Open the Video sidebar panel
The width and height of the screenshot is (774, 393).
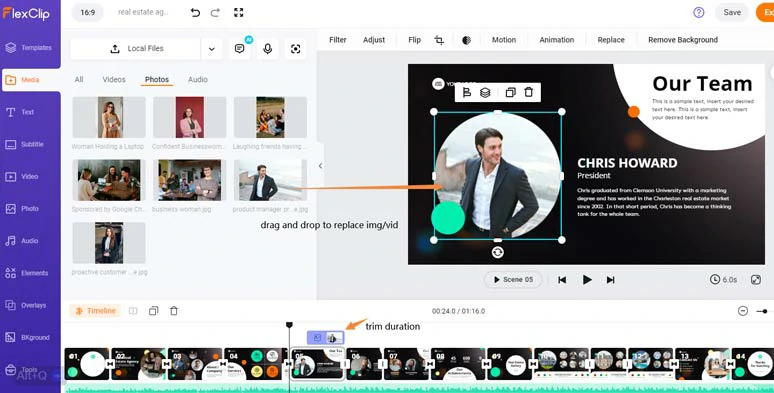coord(22,176)
